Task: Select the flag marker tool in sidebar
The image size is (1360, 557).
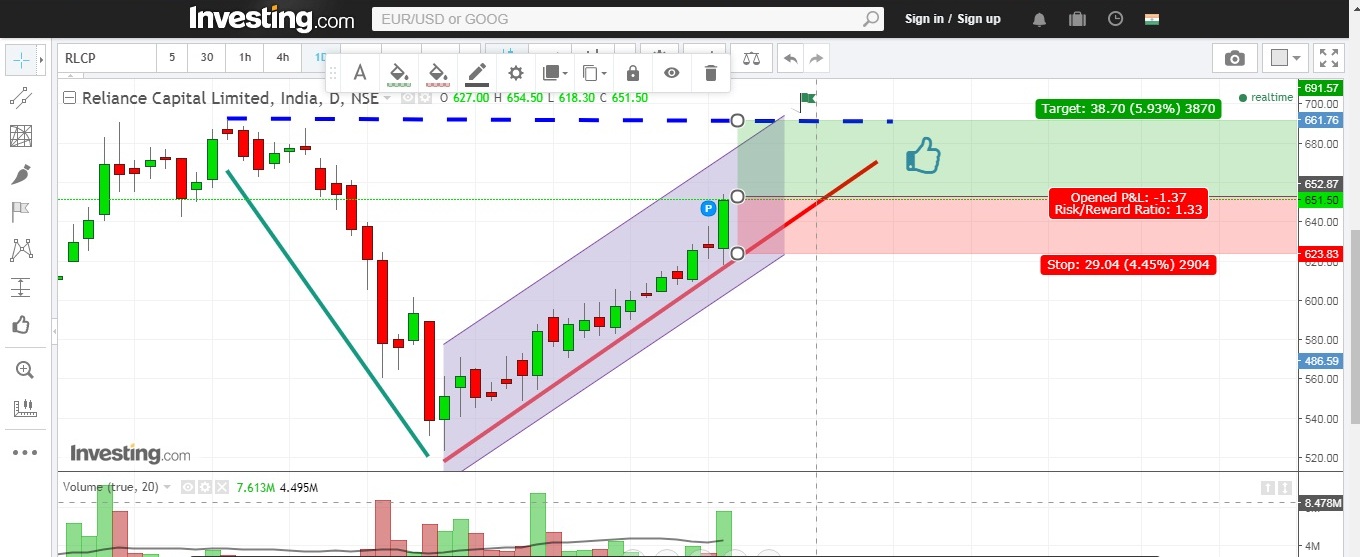Action: [x=20, y=211]
